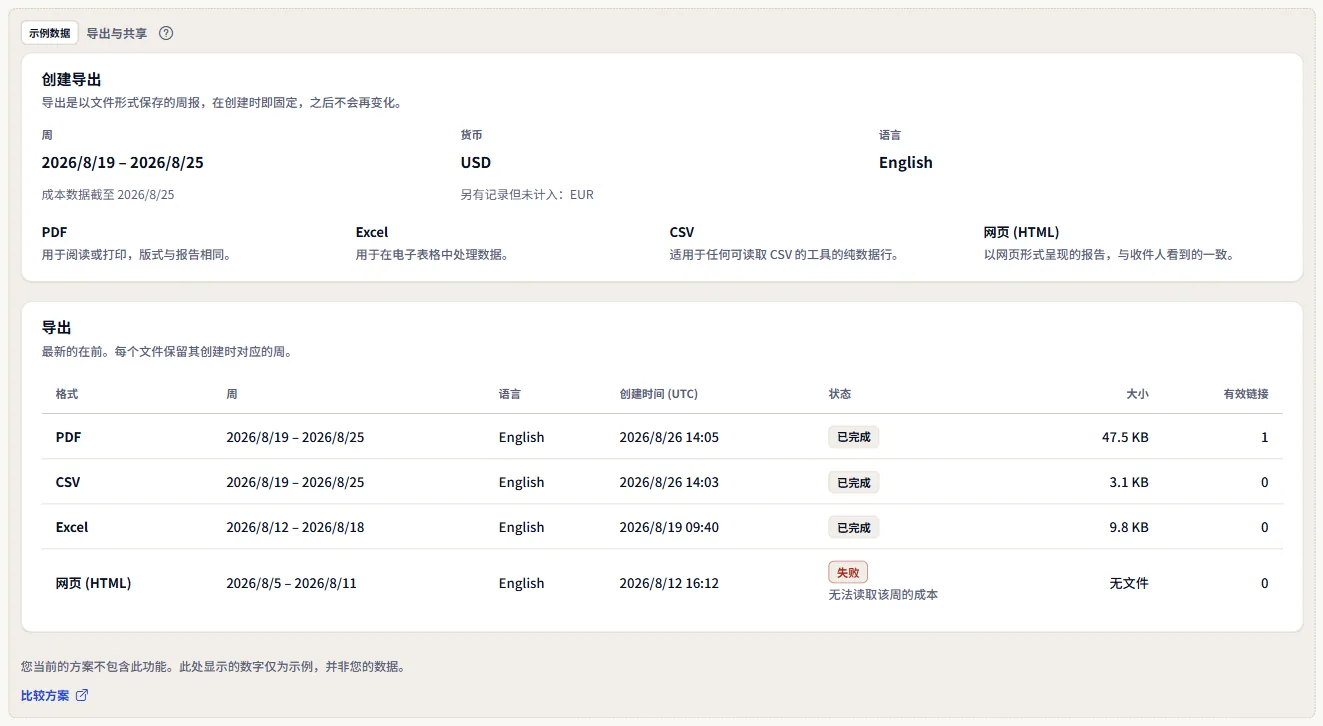Click the 47.5 KB size value

[1125, 437]
